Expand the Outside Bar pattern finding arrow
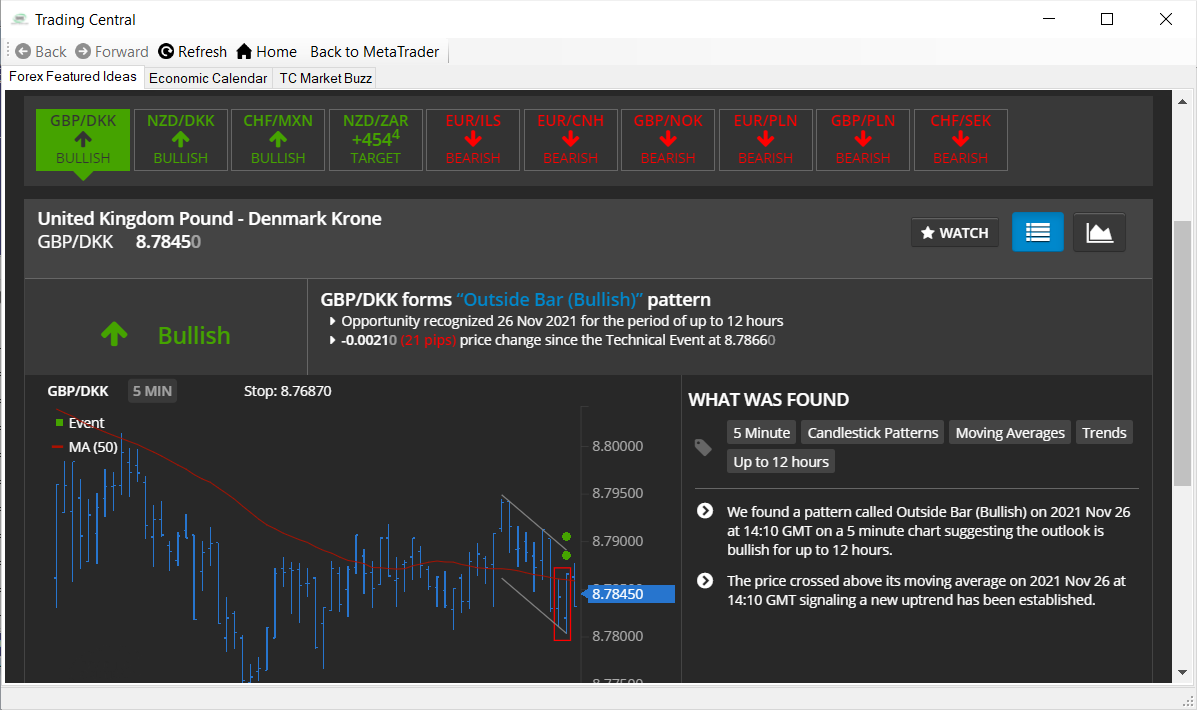This screenshot has height=710, width=1197. [705, 512]
